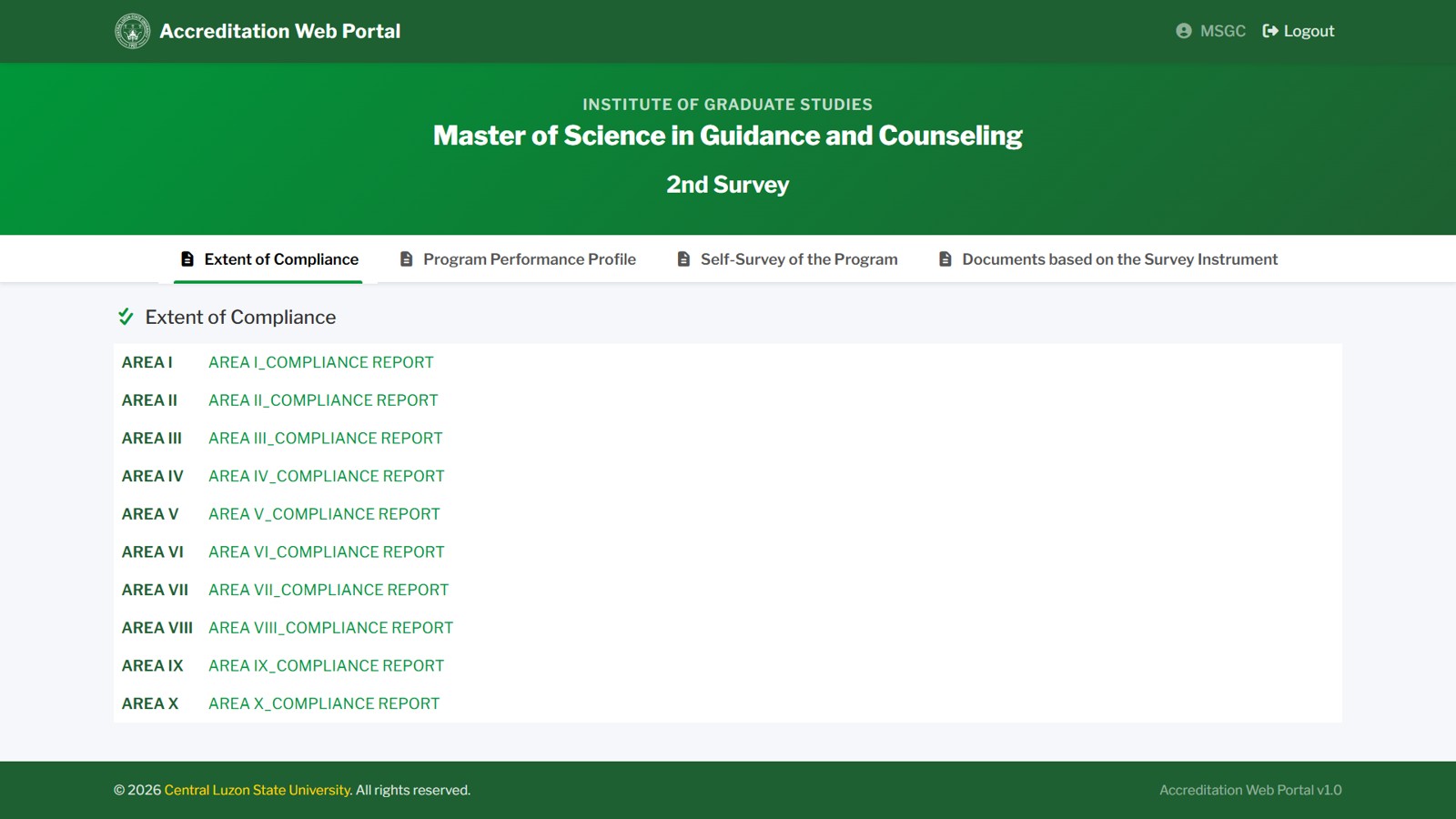Click the MSGC username in header
1456x819 pixels.
[1222, 31]
